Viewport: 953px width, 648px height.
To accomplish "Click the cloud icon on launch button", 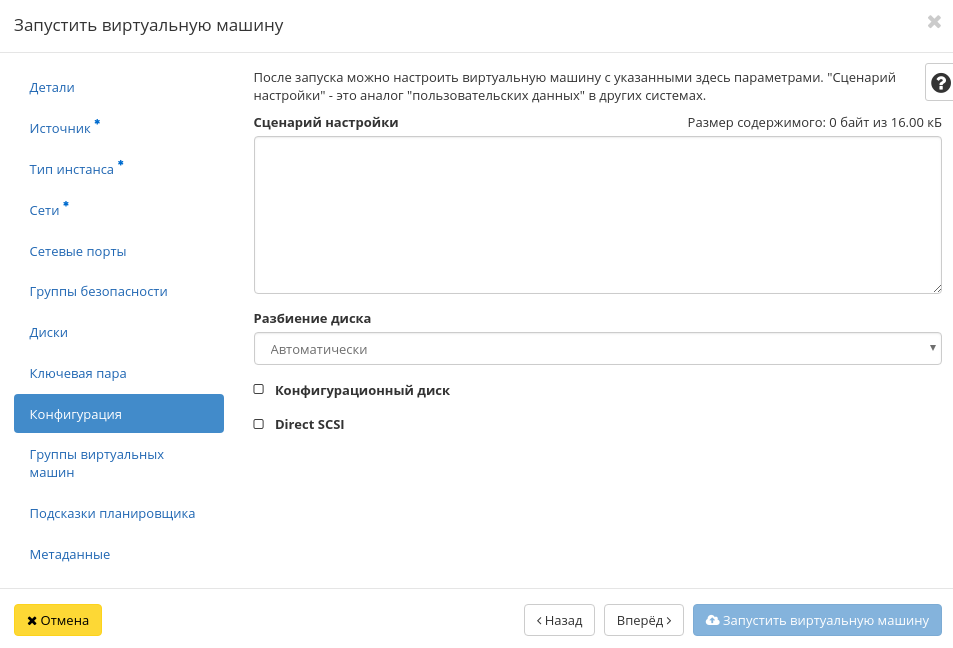I will click(x=712, y=620).
